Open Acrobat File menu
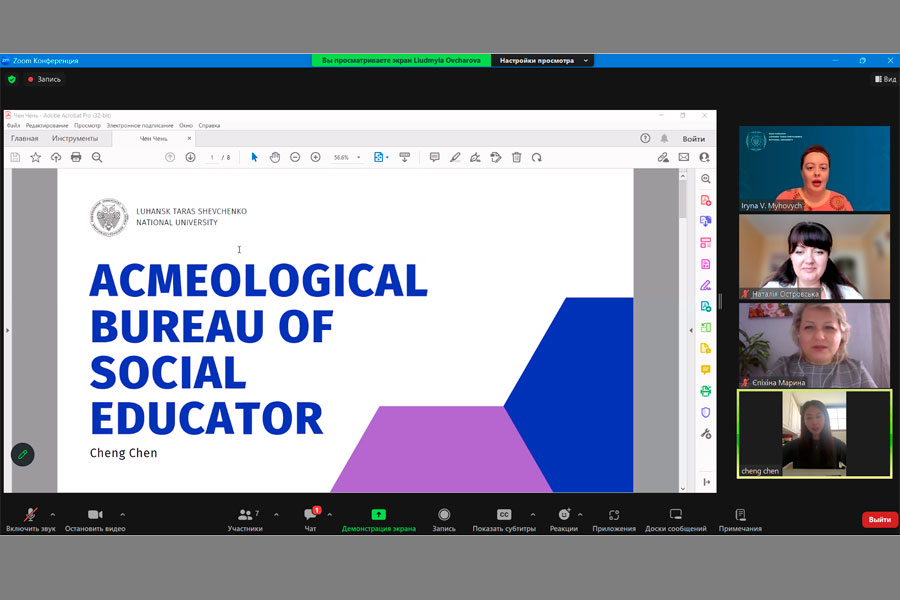The height and width of the screenshot is (600, 900). pos(13,126)
